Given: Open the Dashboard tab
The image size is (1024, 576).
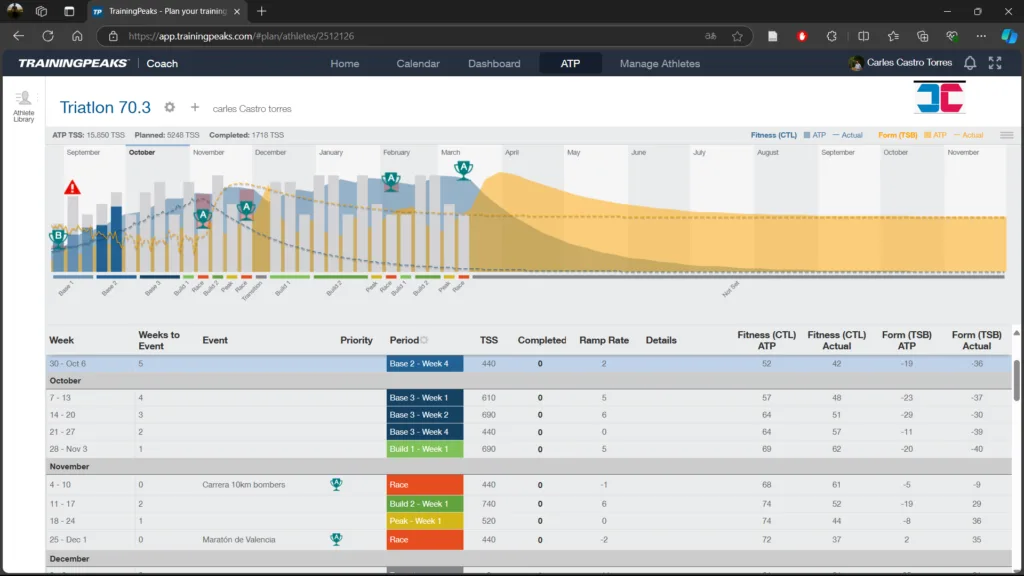Looking at the screenshot, I should 494,63.
